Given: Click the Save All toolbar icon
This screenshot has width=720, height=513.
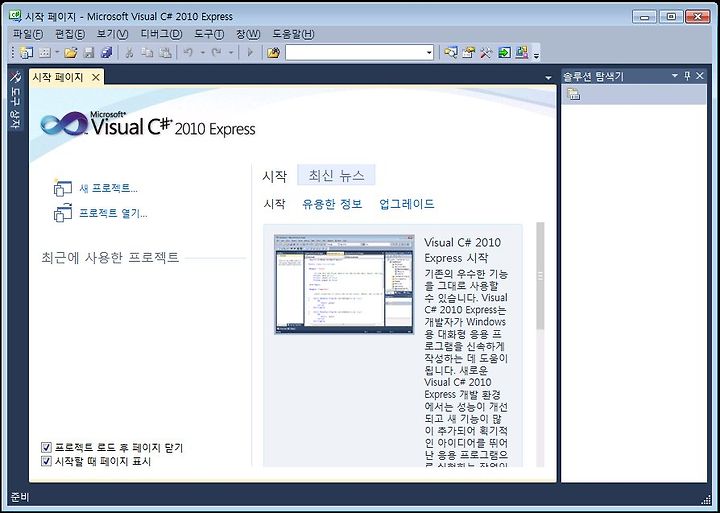Looking at the screenshot, I should 107,53.
